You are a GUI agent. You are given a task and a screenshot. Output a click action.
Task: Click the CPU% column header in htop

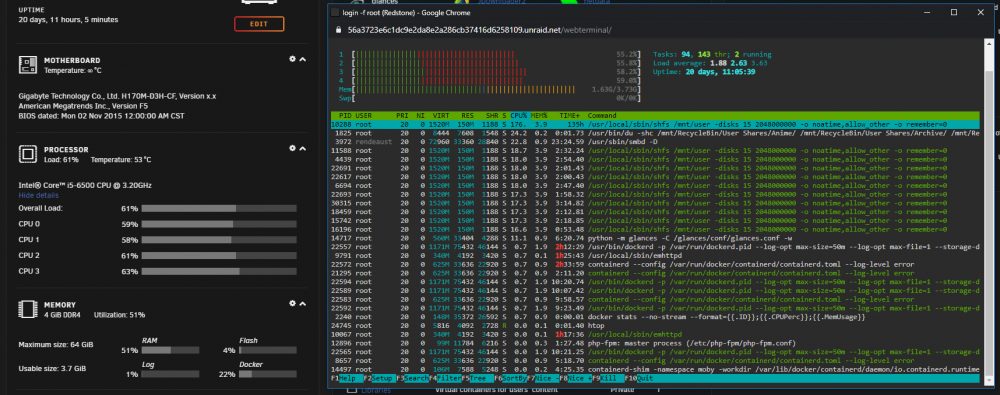518,116
